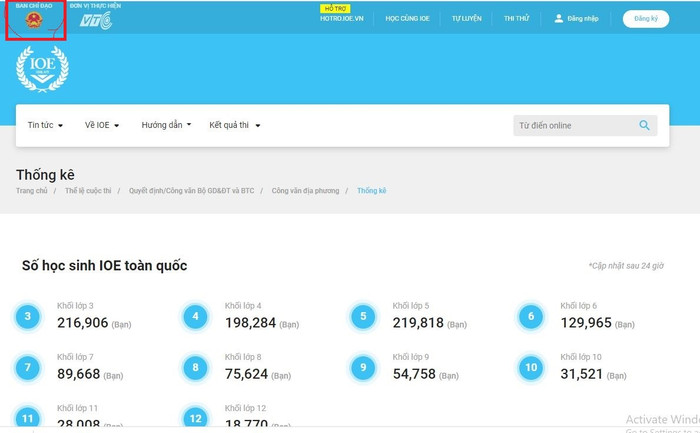Click the grade 8 circle badge
The image size is (700, 433).
(195, 368)
